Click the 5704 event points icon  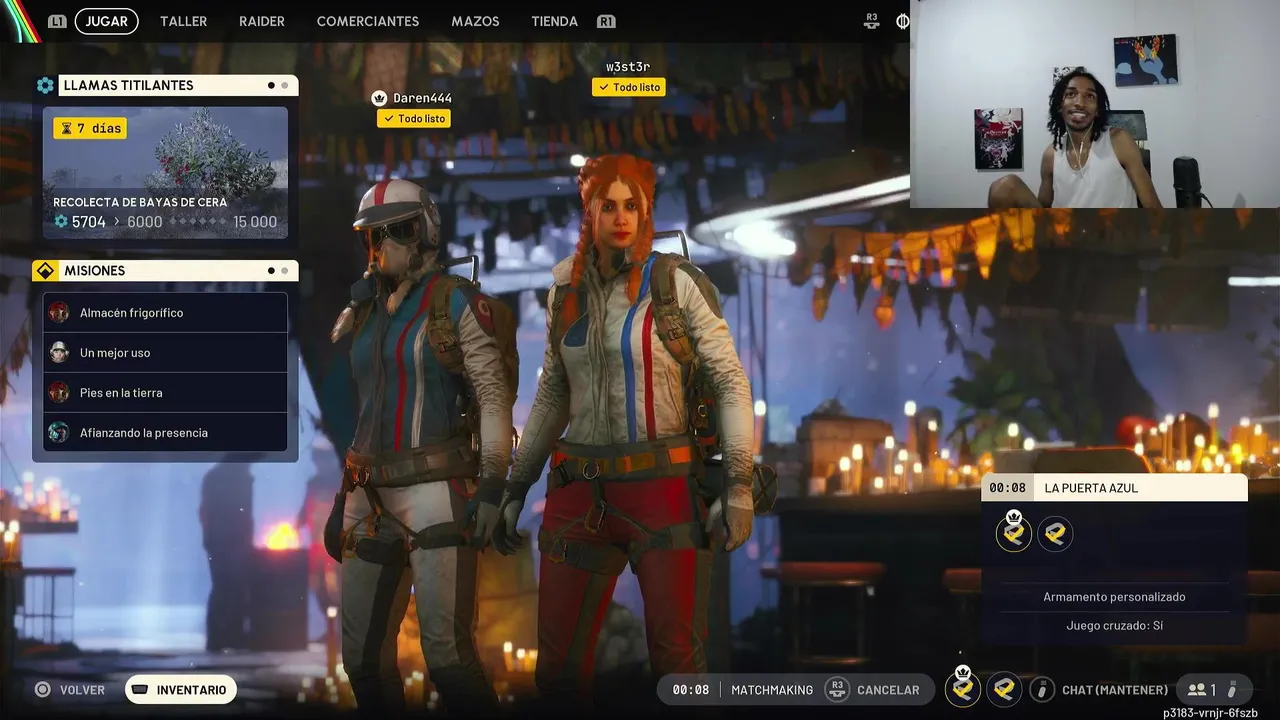[61, 222]
